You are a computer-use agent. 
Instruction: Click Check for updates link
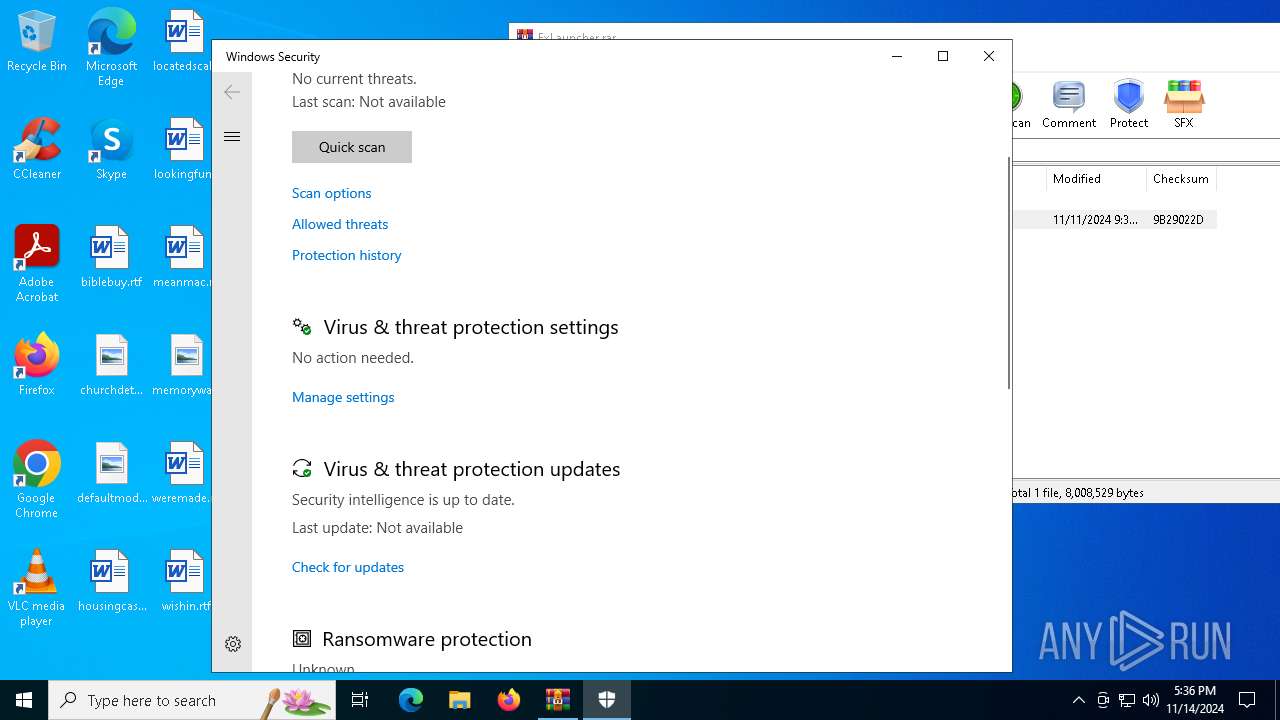pyautogui.click(x=348, y=567)
